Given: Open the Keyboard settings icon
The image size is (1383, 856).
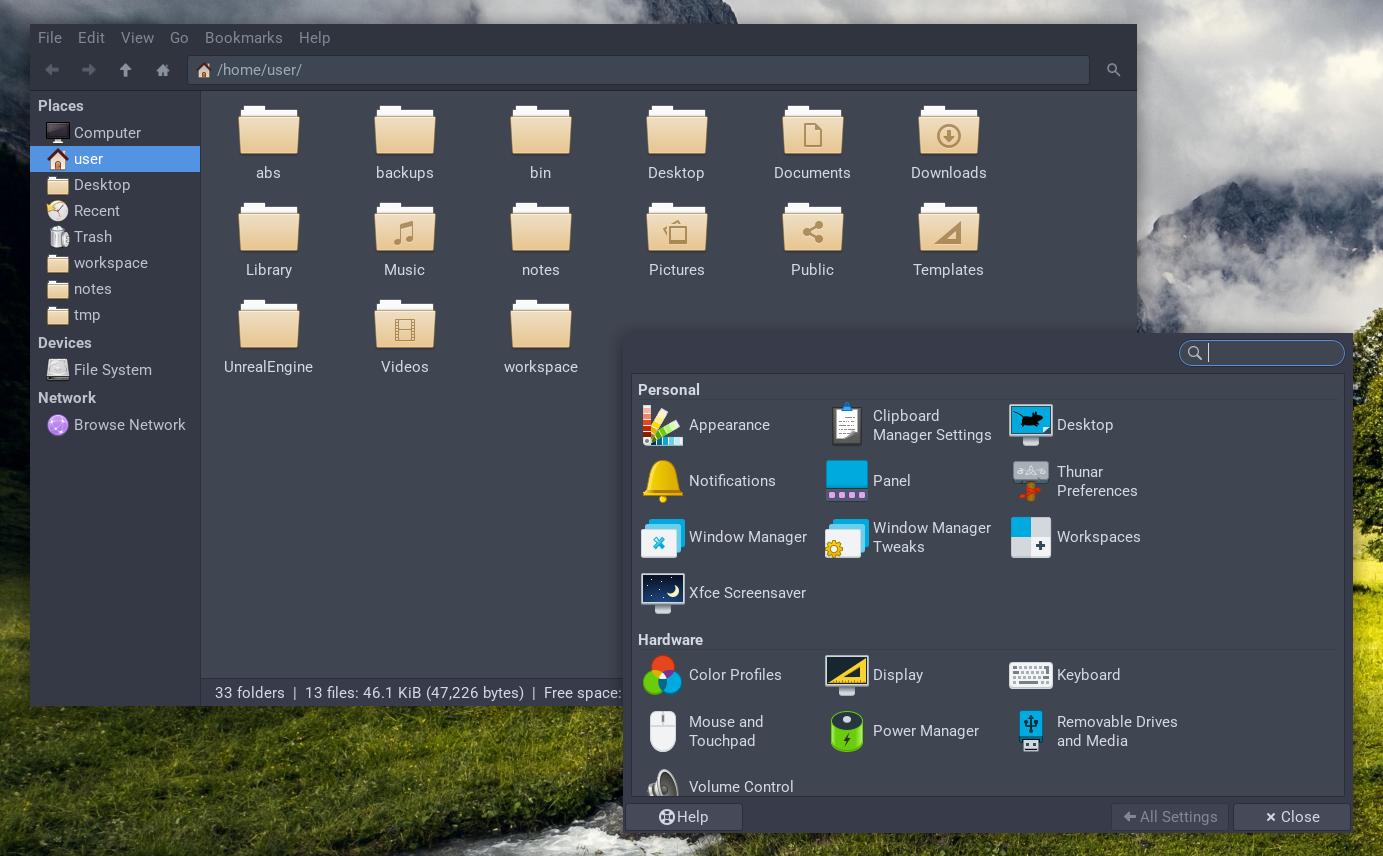Looking at the screenshot, I should 1030,675.
